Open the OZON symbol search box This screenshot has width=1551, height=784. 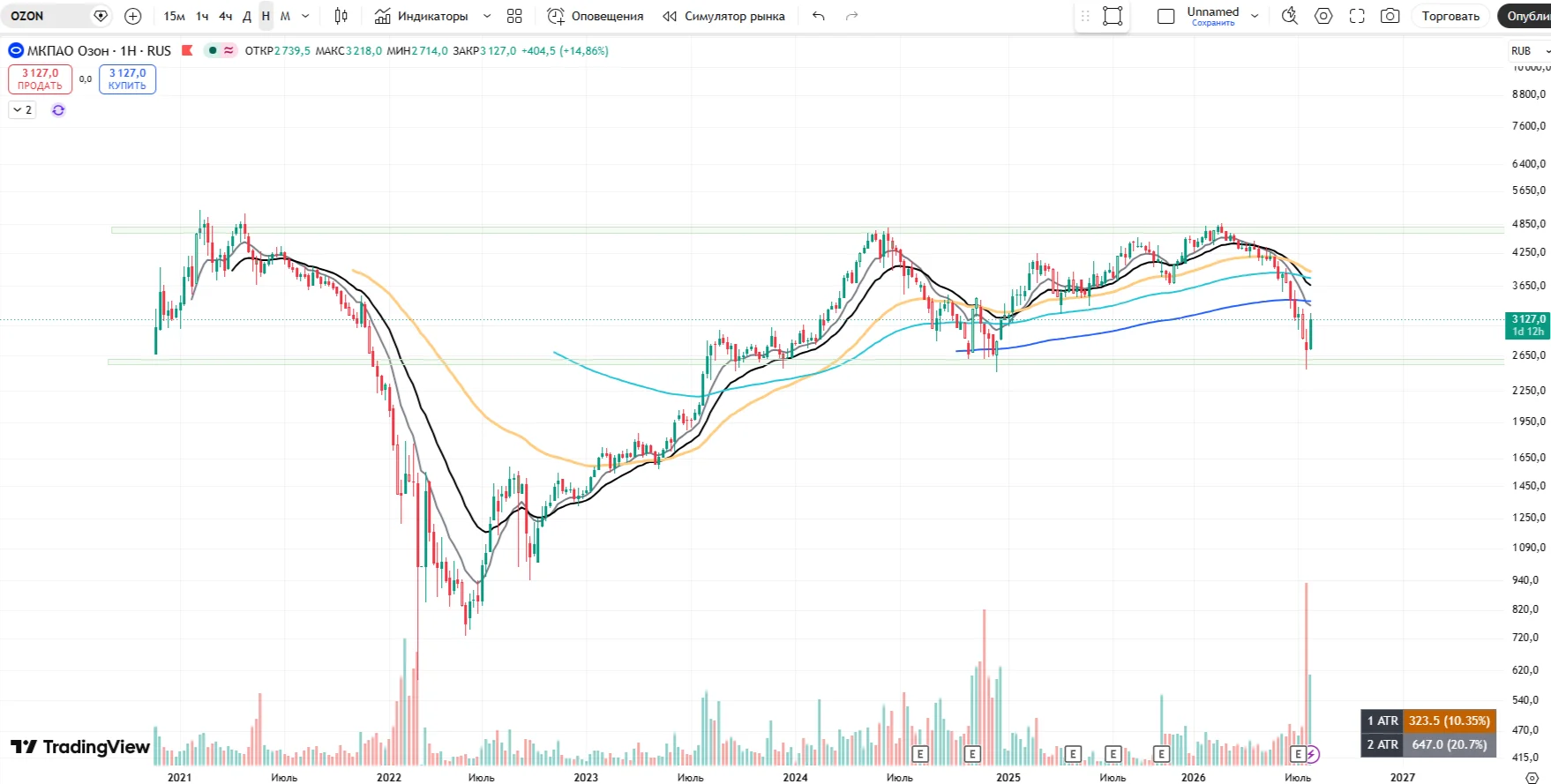tap(49, 16)
